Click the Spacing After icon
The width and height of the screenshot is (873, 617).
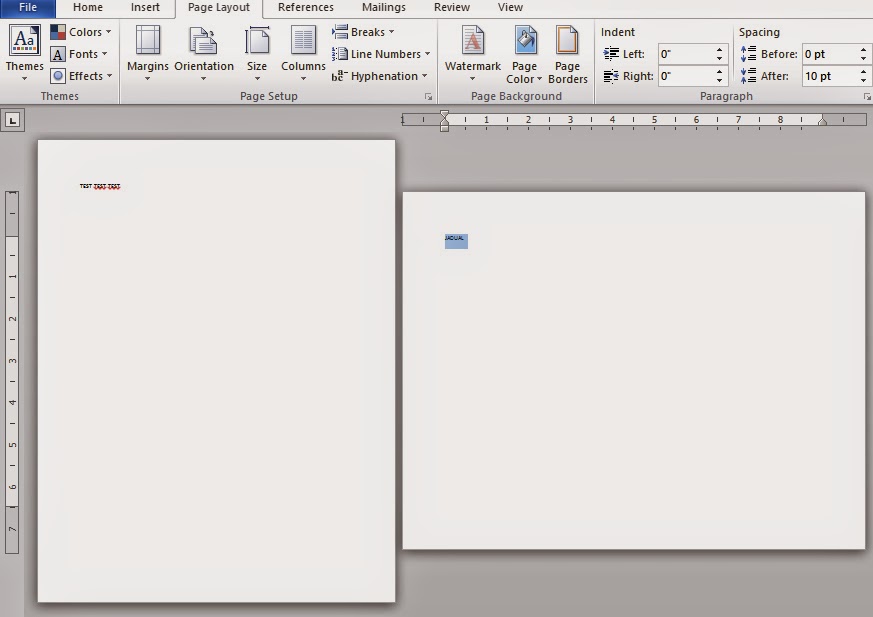(748, 76)
